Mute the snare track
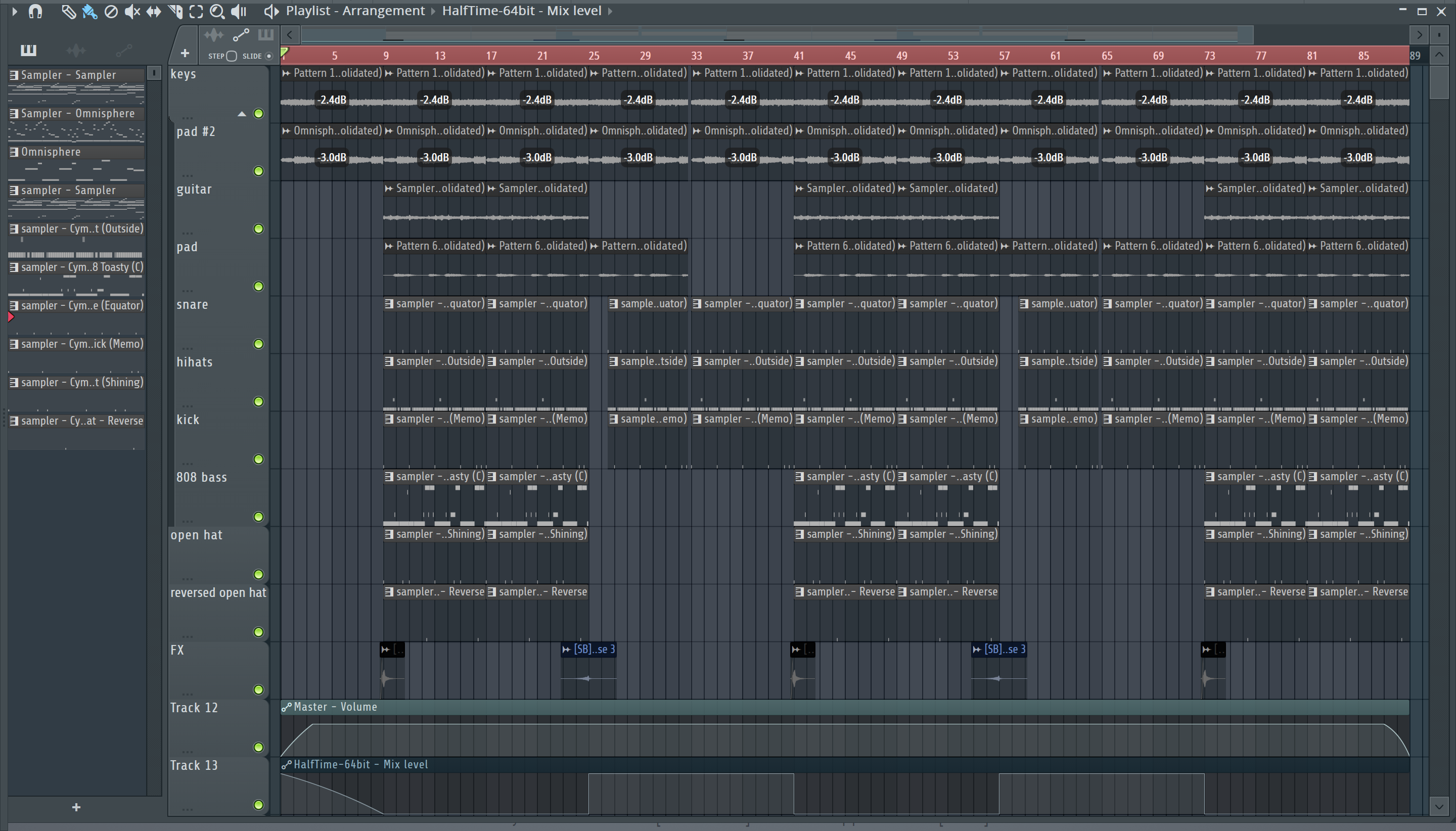The height and width of the screenshot is (831, 1456). (x=258, y=344)
